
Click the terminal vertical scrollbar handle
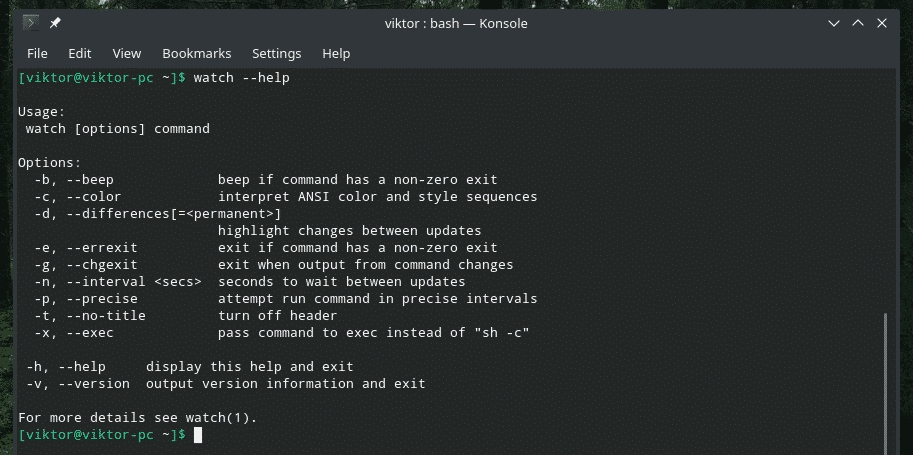click(x=884, y=378)
